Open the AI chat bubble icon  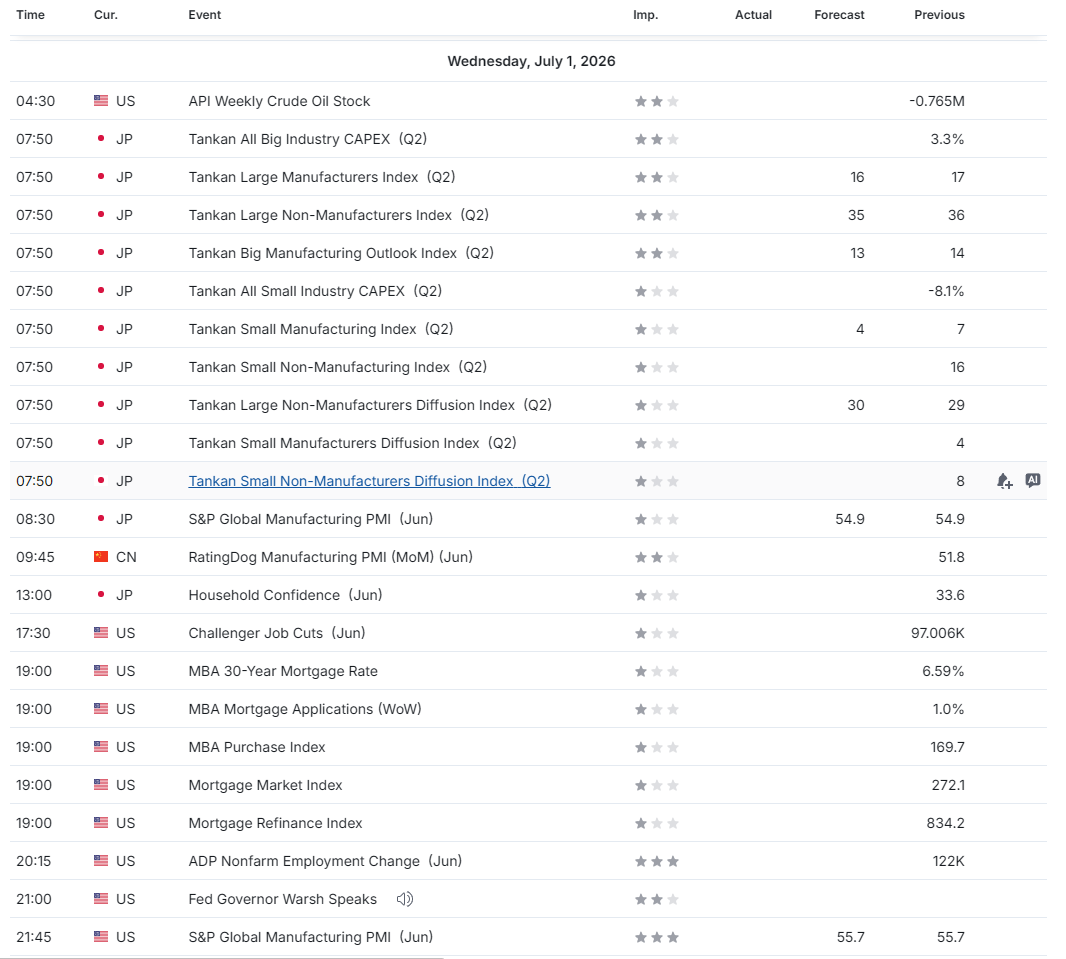click(x=1033, y=481)
